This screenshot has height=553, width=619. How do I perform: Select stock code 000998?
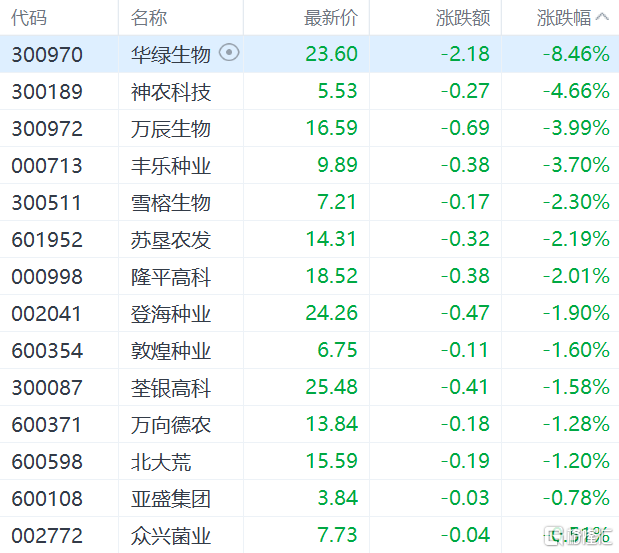click(x=47, y=276)
